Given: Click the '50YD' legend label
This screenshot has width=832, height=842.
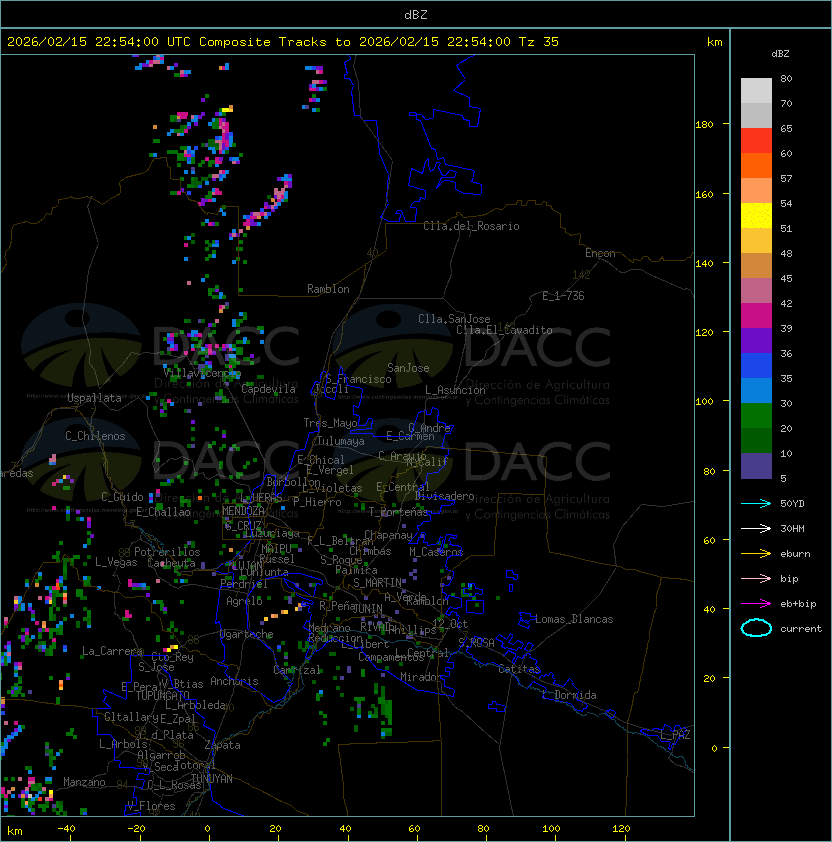Looking at the screenshot, I should tap(792, 503).
